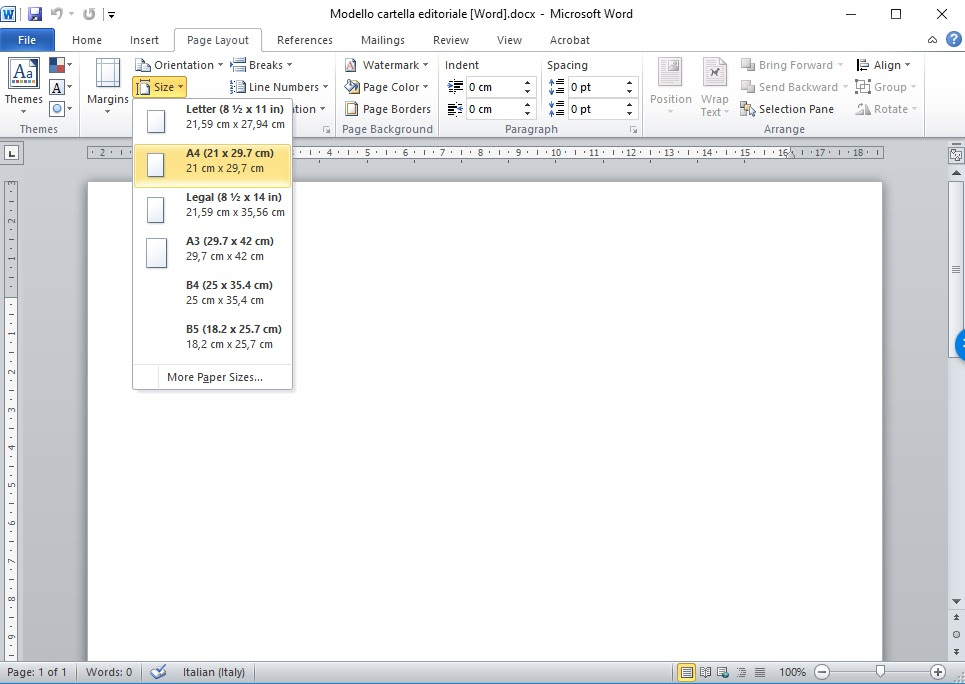This screenshot has height=684, width=965.
Task: Switch to Outline view
Action: tap(742, 672)
